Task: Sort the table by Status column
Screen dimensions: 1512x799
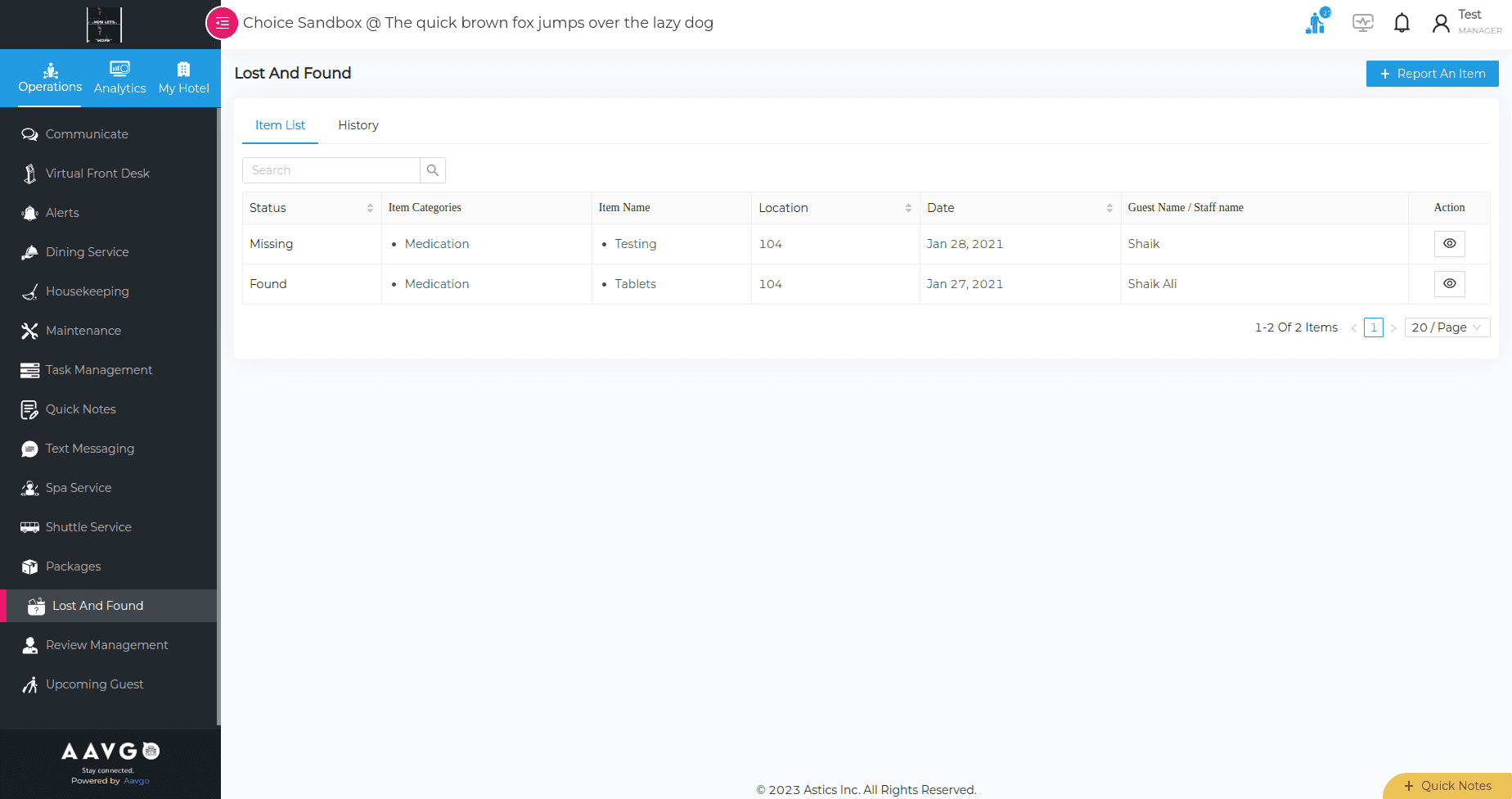Action: [x=370, y=208]
